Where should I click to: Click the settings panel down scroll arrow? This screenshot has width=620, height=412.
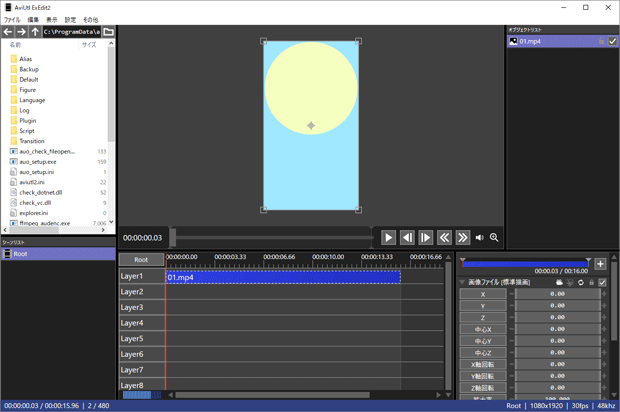point(614,395)
